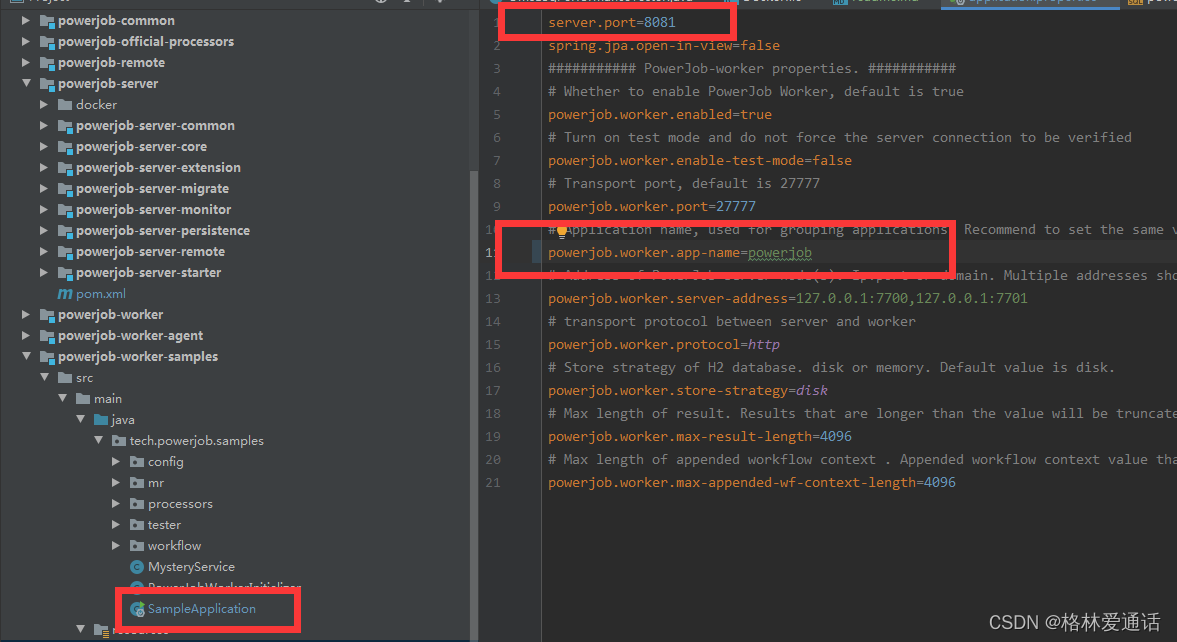Click the powerjob-server-core module folder icon
The width and height of the screenshot is (1177, 642).
pos(65,147)
